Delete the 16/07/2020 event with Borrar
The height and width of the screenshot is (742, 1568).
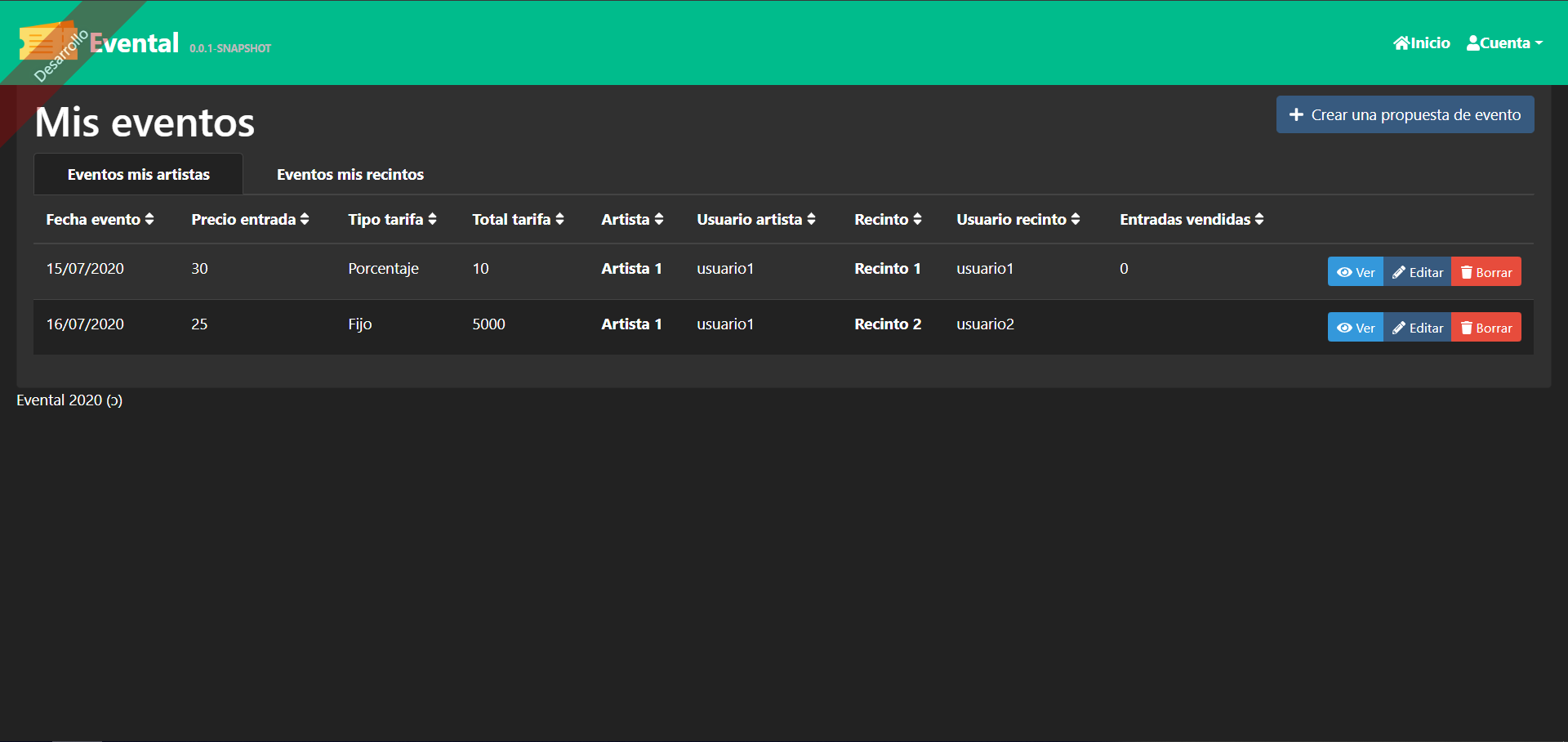point(1486,328)
